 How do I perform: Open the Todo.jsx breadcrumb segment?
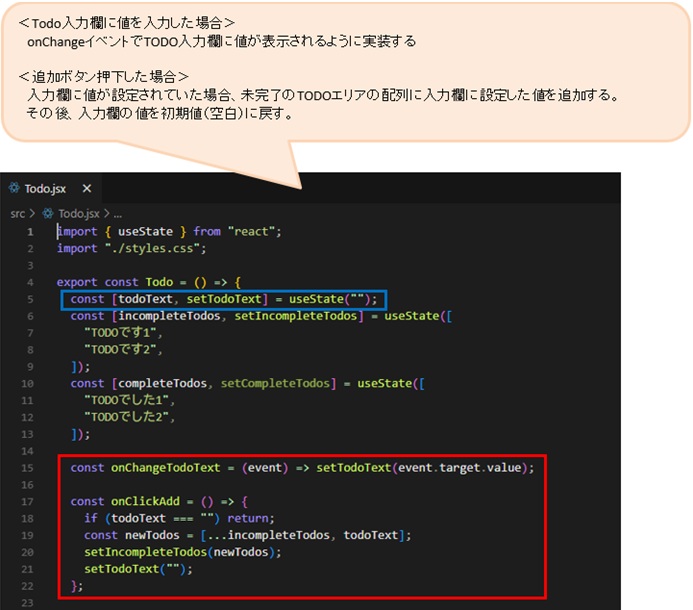[79, 214]
